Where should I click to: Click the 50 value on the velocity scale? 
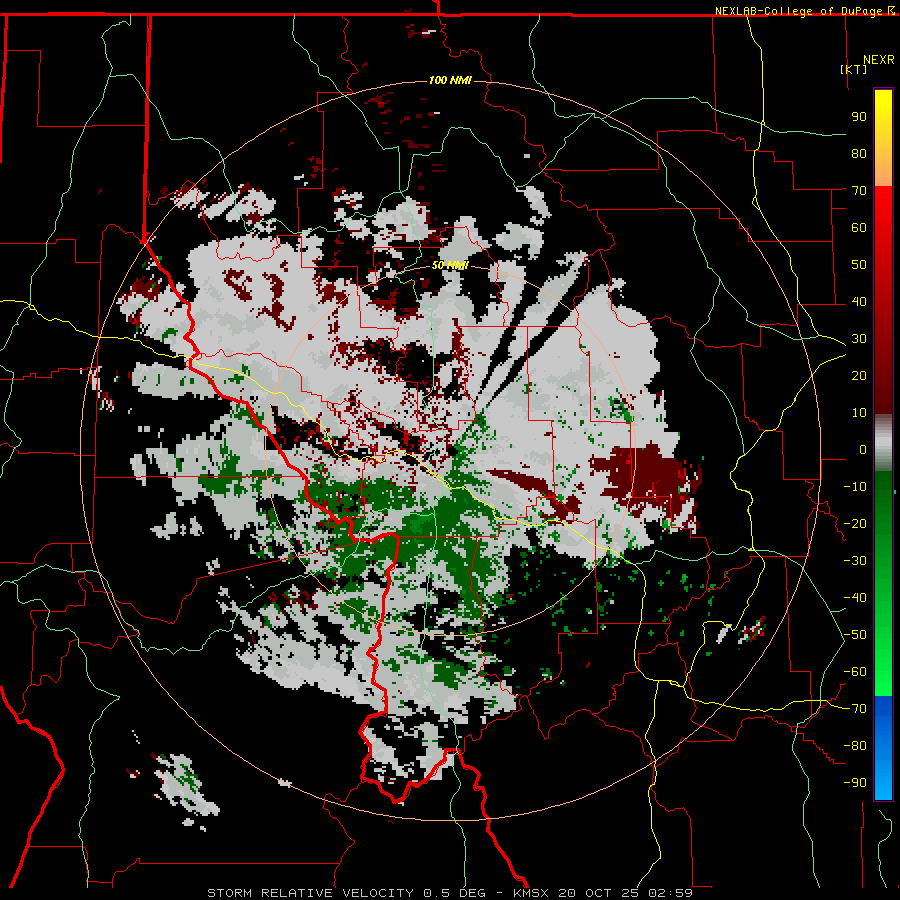[x=859, y=265]
